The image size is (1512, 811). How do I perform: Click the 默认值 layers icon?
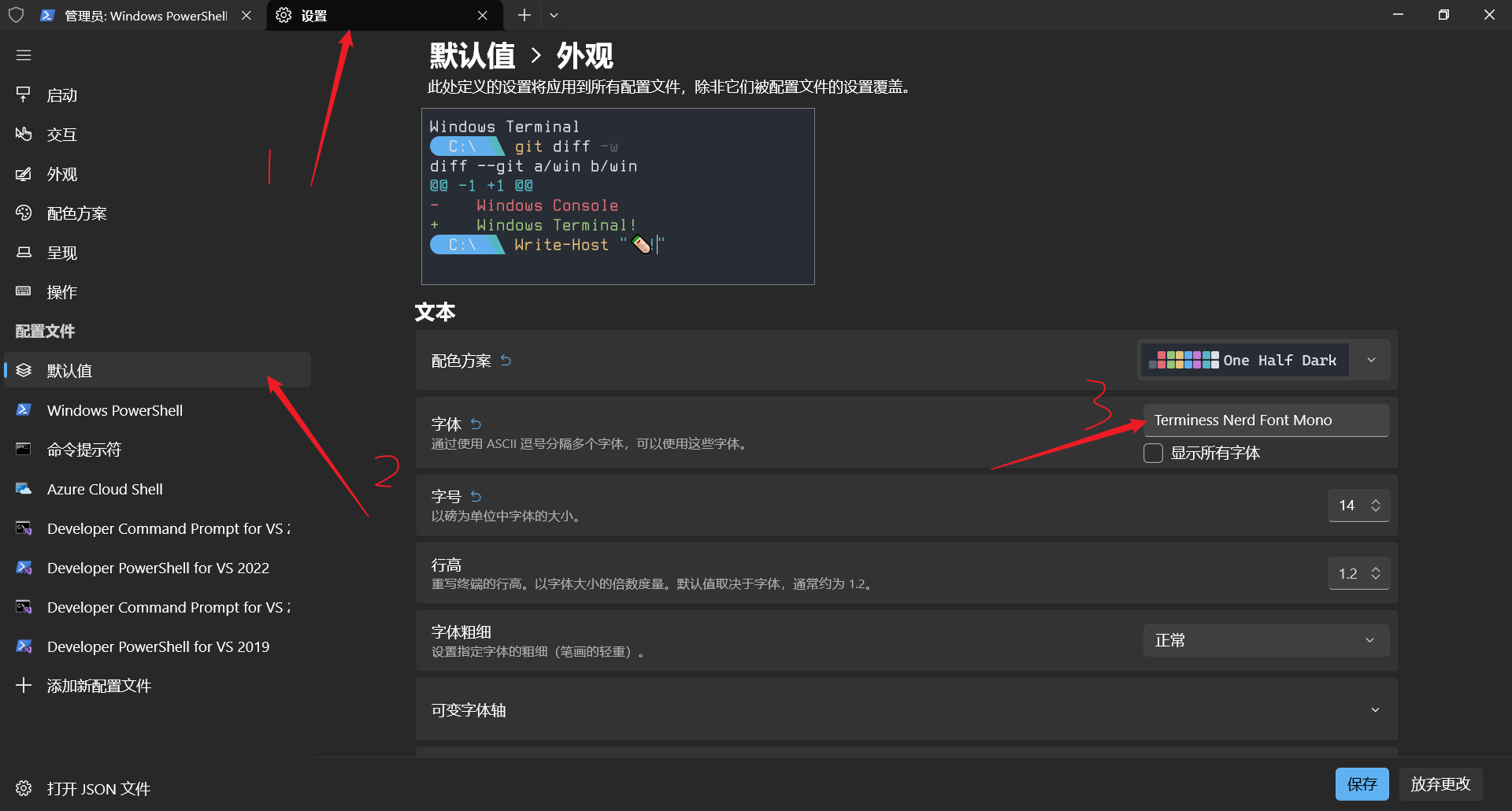pos(24,370)
